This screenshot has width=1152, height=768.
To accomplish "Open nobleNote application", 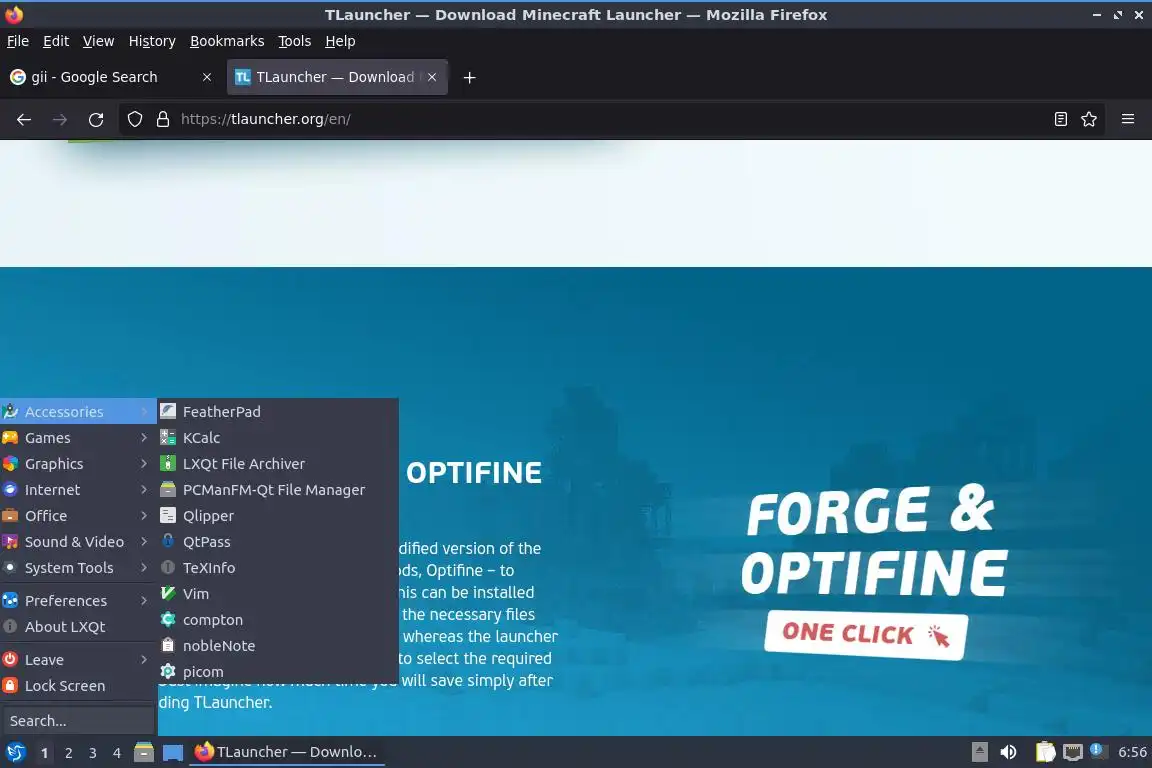I will (x=278, y=646).
